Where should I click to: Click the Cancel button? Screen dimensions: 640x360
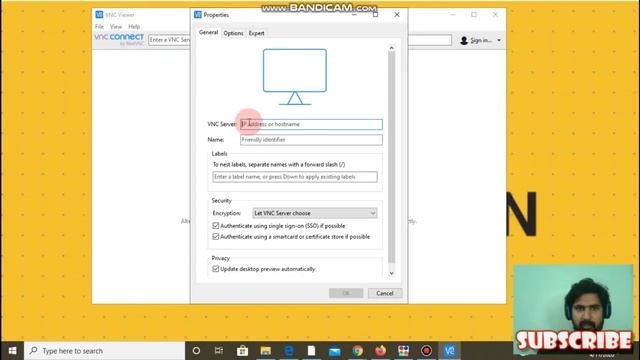[x=384, y=293]
